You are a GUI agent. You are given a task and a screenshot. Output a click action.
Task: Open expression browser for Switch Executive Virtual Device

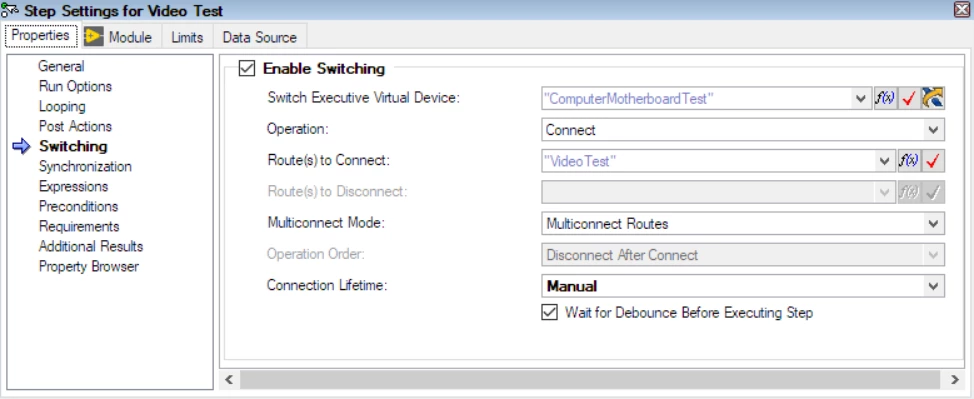pyautogui.click(x=885, y=98)
